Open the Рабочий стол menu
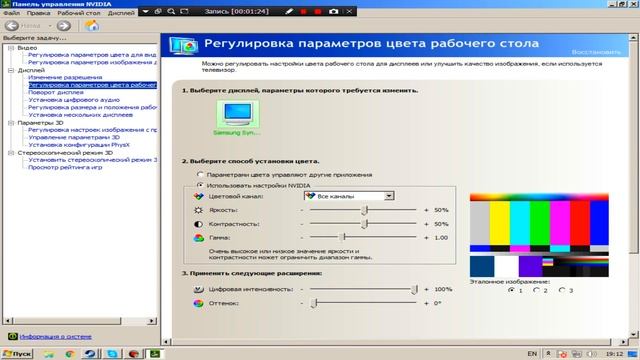The width and height of the screenshot is (640, 360). 79,13
